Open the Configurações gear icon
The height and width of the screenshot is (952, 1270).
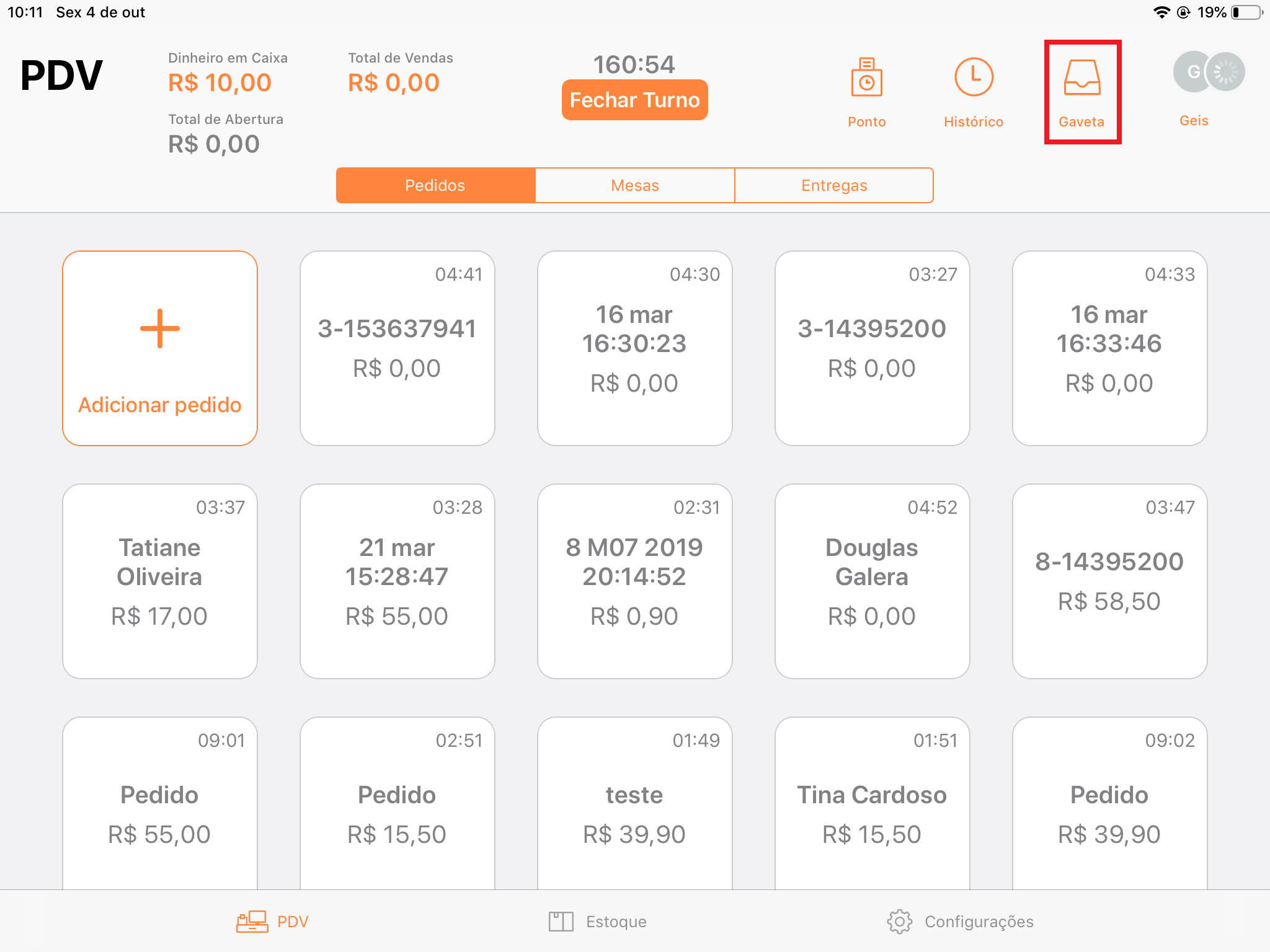tap(899, 922)
